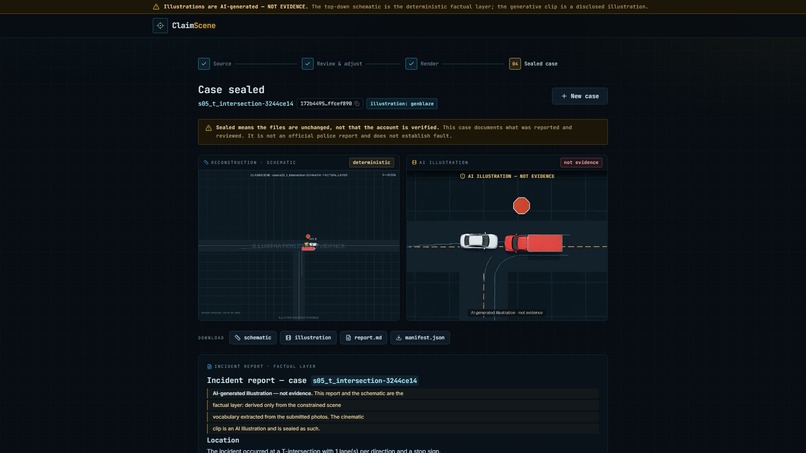The height and width of the screenshot is (453, 806).
Task: Go to the Source step label
Action: tap(222, 64)
